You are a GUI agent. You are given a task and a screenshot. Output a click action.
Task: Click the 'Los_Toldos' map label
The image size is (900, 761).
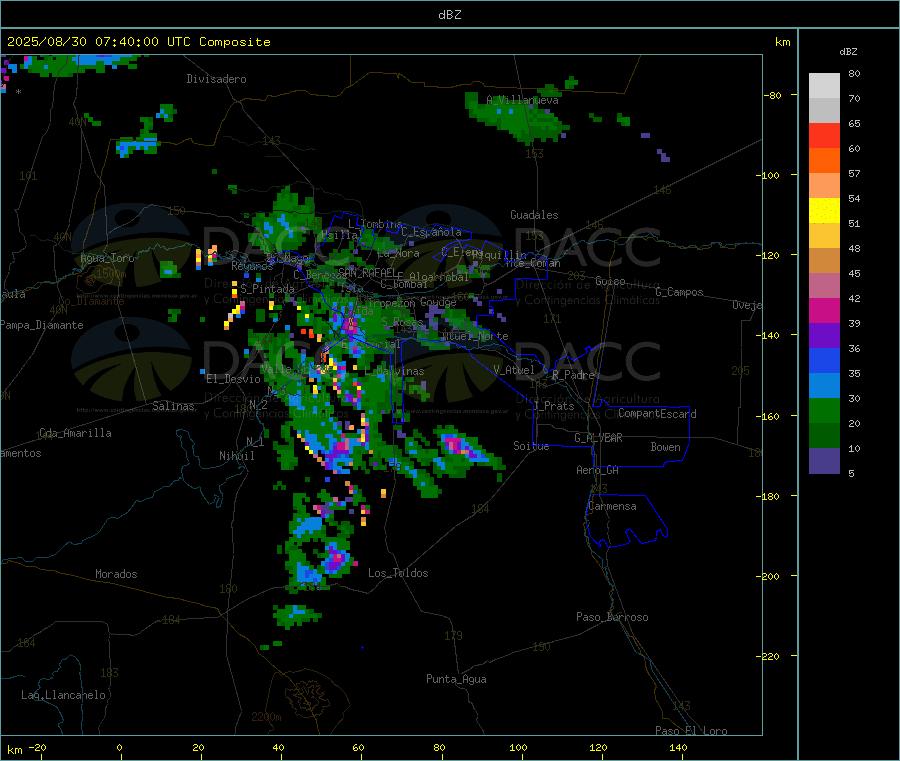point(398,573)
